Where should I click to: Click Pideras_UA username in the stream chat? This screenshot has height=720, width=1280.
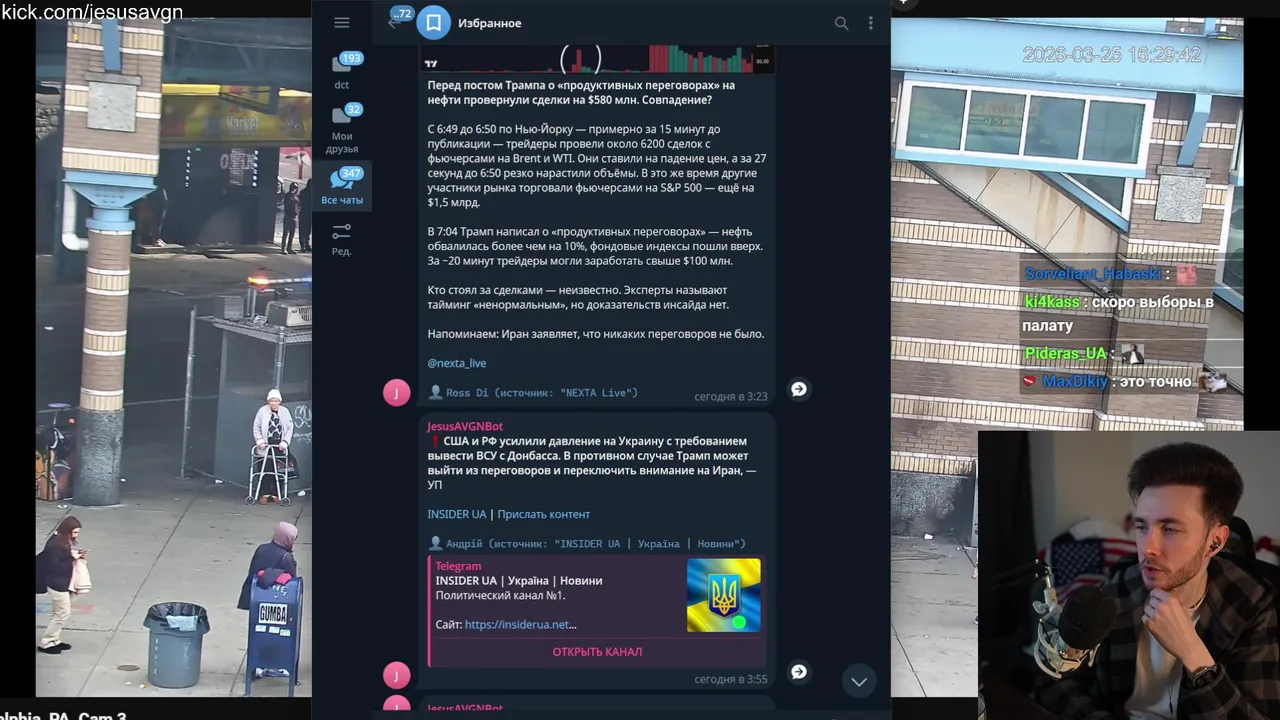1066,354
